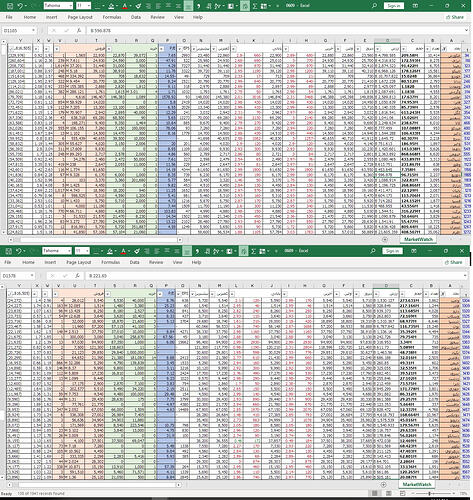The image size is (473, 500).
Task: Click the fill color bucket icon in top toolbar
Action: tap(111, 6)
